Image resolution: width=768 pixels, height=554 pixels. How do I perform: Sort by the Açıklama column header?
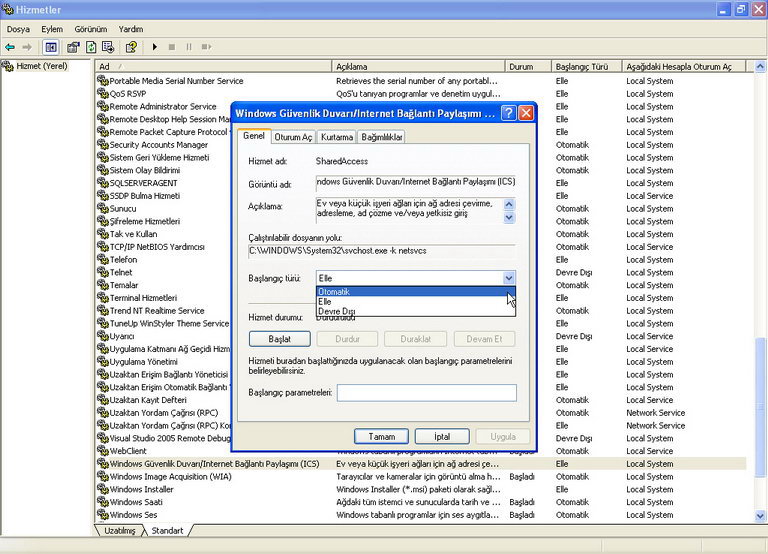point(418,66)
